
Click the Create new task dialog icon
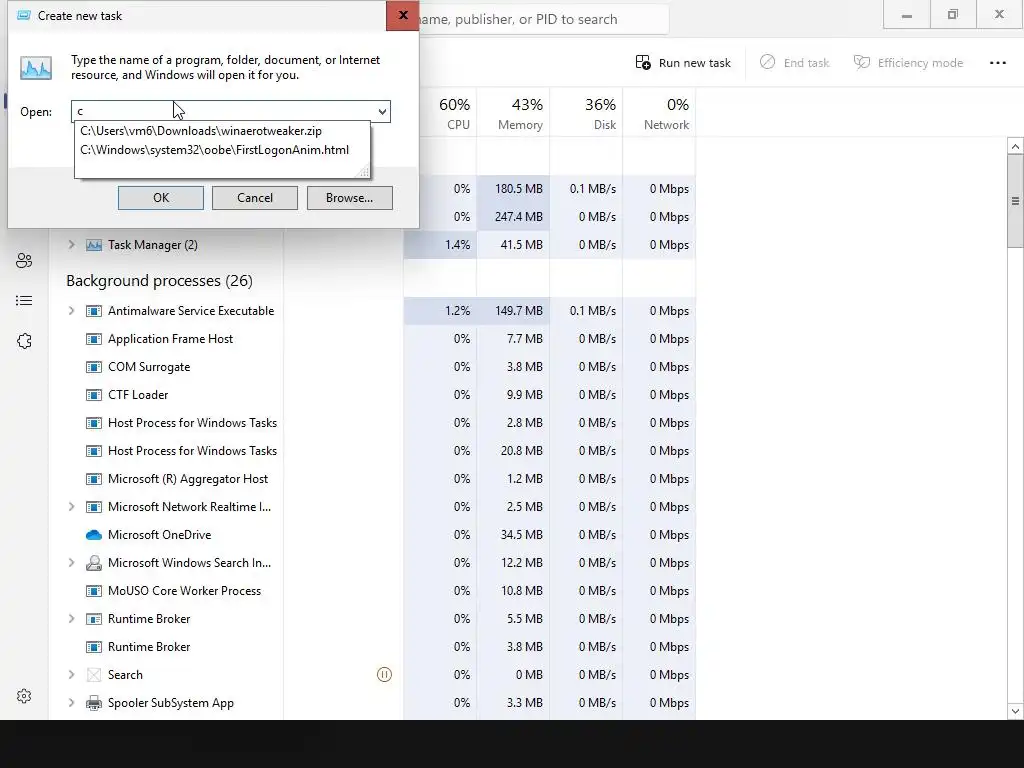pyautogui.click(x=24, y=16)
